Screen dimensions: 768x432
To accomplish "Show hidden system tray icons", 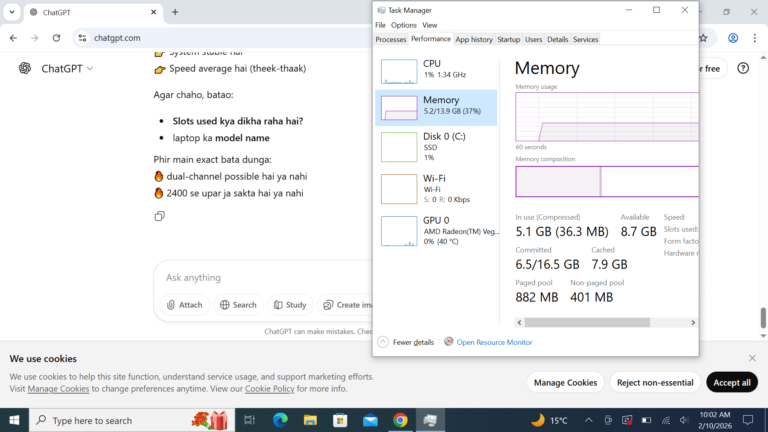I will (x=589, y=420).
